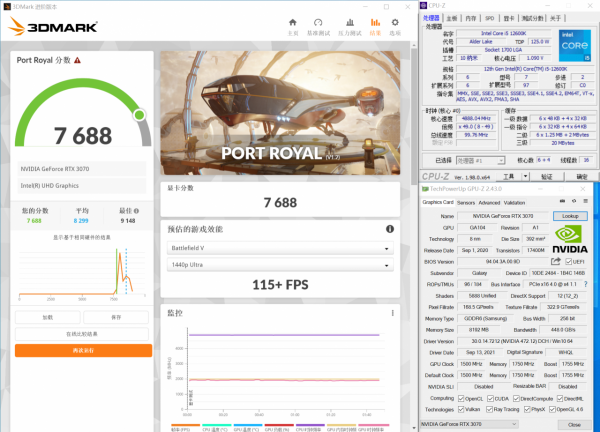
Task: Click the info icon next to 最佳 score
Action: (x=137, y=211)
